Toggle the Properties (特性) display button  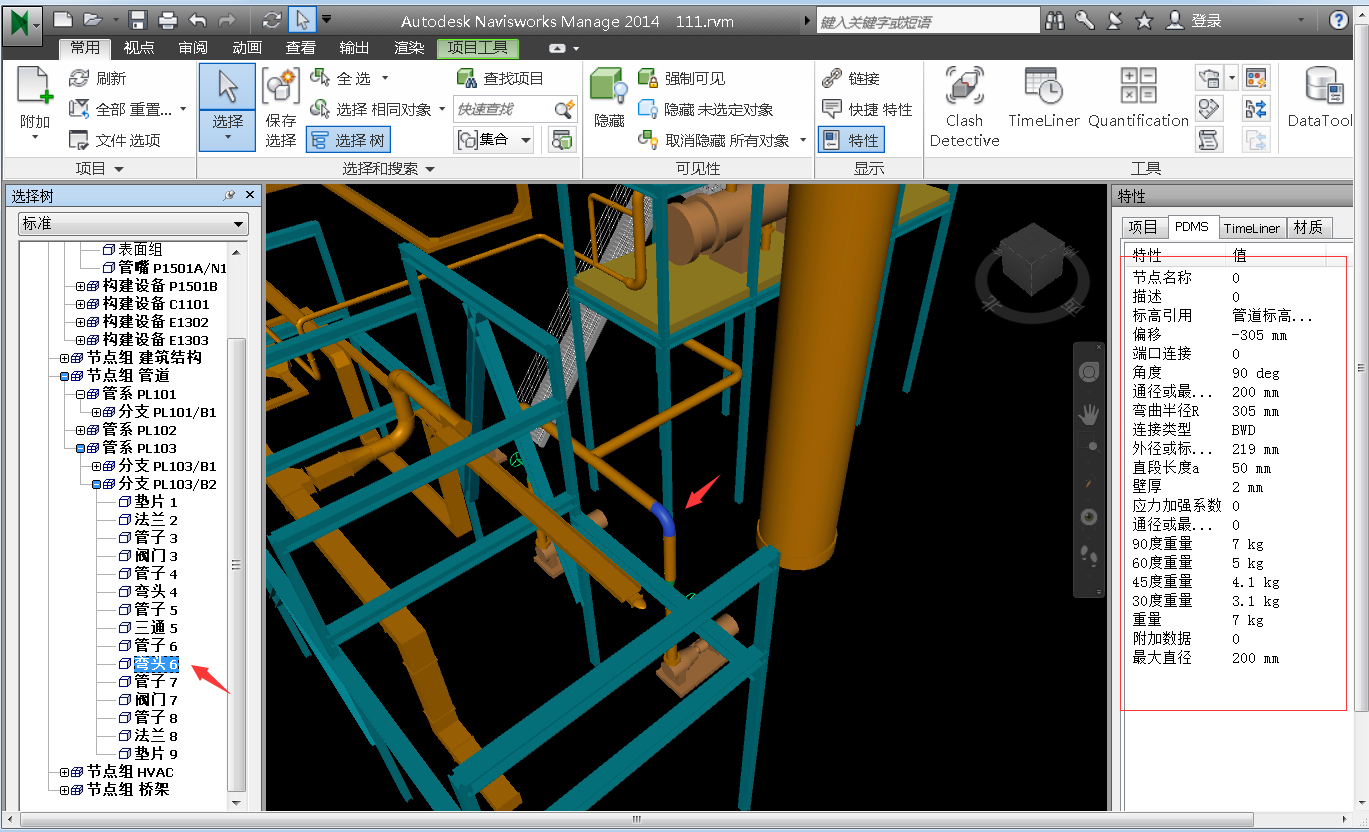tap(851, 140)
